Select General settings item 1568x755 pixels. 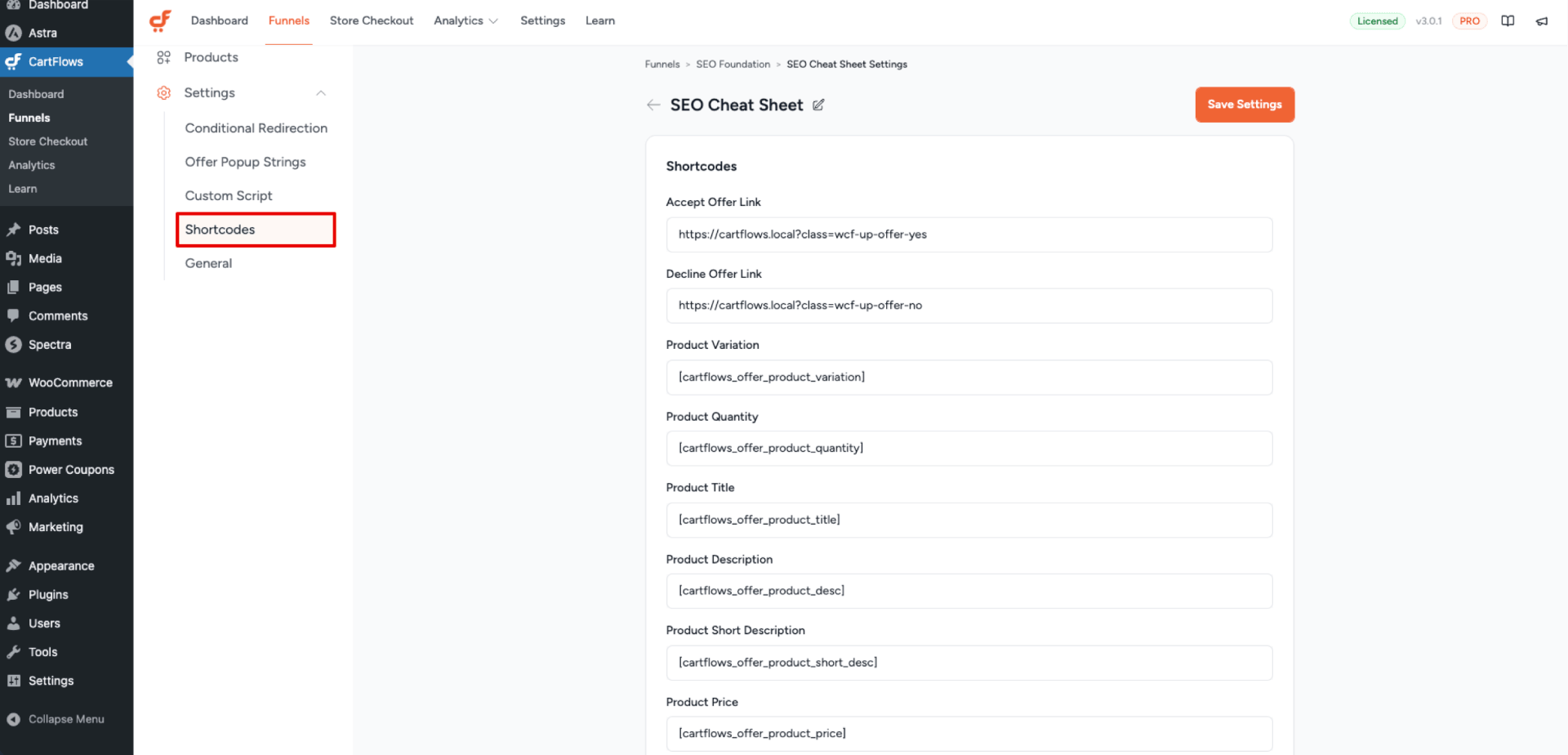coord(208,263)
